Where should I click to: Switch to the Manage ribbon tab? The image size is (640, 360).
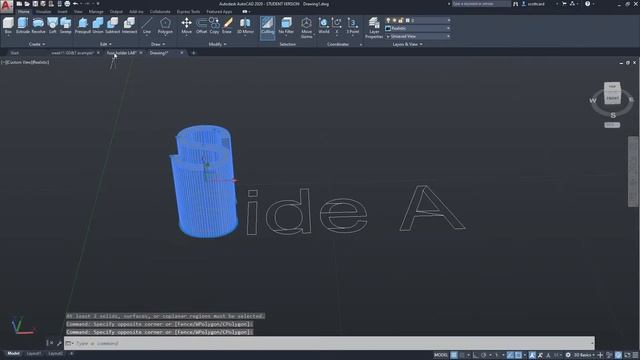96,12
